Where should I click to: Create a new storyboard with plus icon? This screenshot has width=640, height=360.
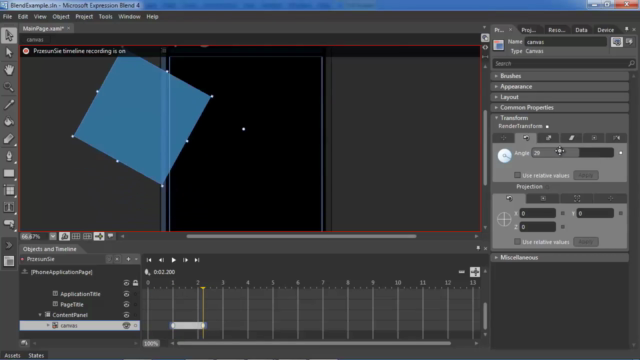[x=128, y=259]
